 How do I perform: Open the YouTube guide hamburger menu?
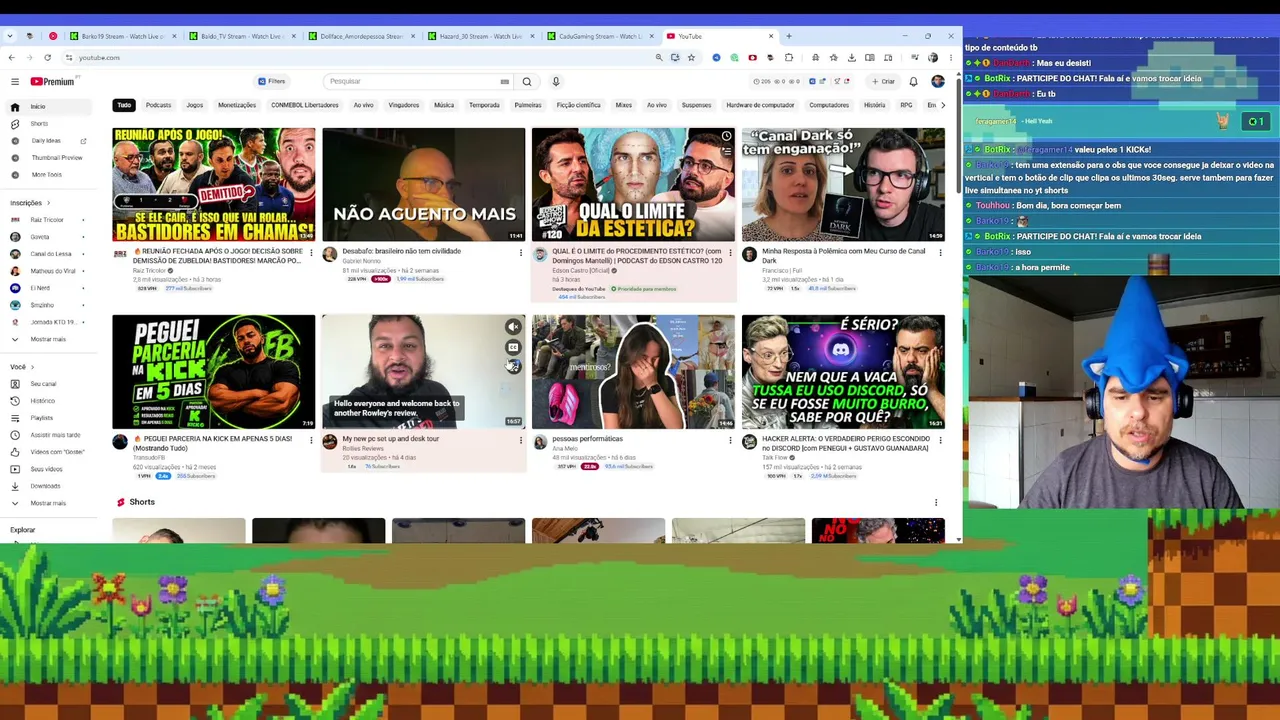pyautogui.click(x=15, y=81)
